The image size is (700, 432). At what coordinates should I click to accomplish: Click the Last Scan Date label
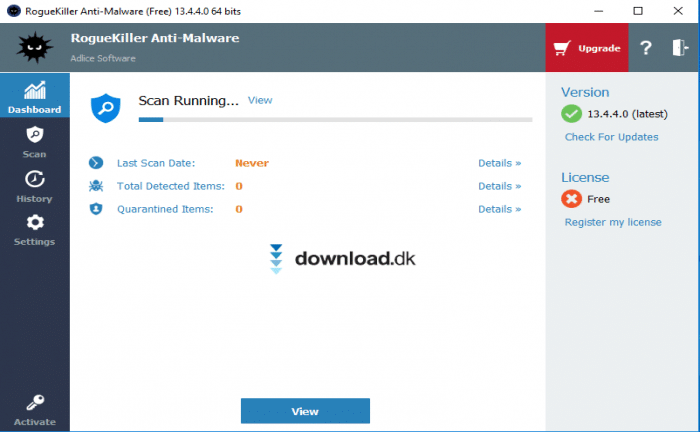(x=156, y=163)
